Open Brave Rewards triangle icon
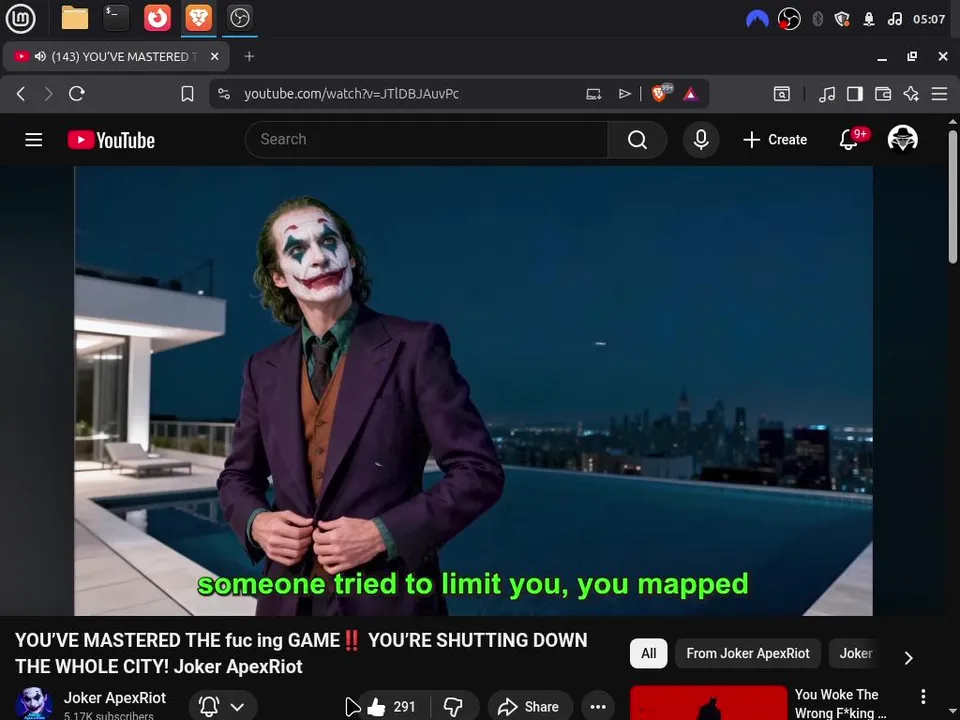 [x=691, y=94]
